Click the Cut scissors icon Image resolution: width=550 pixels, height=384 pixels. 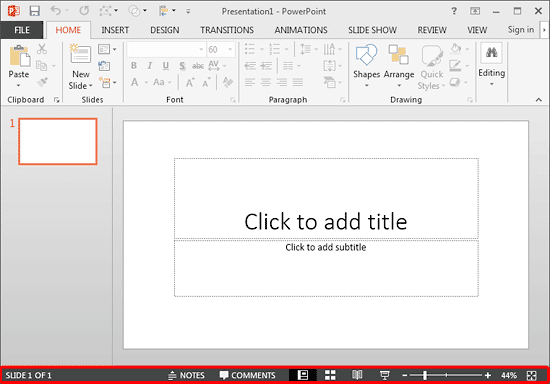point(42,49)
